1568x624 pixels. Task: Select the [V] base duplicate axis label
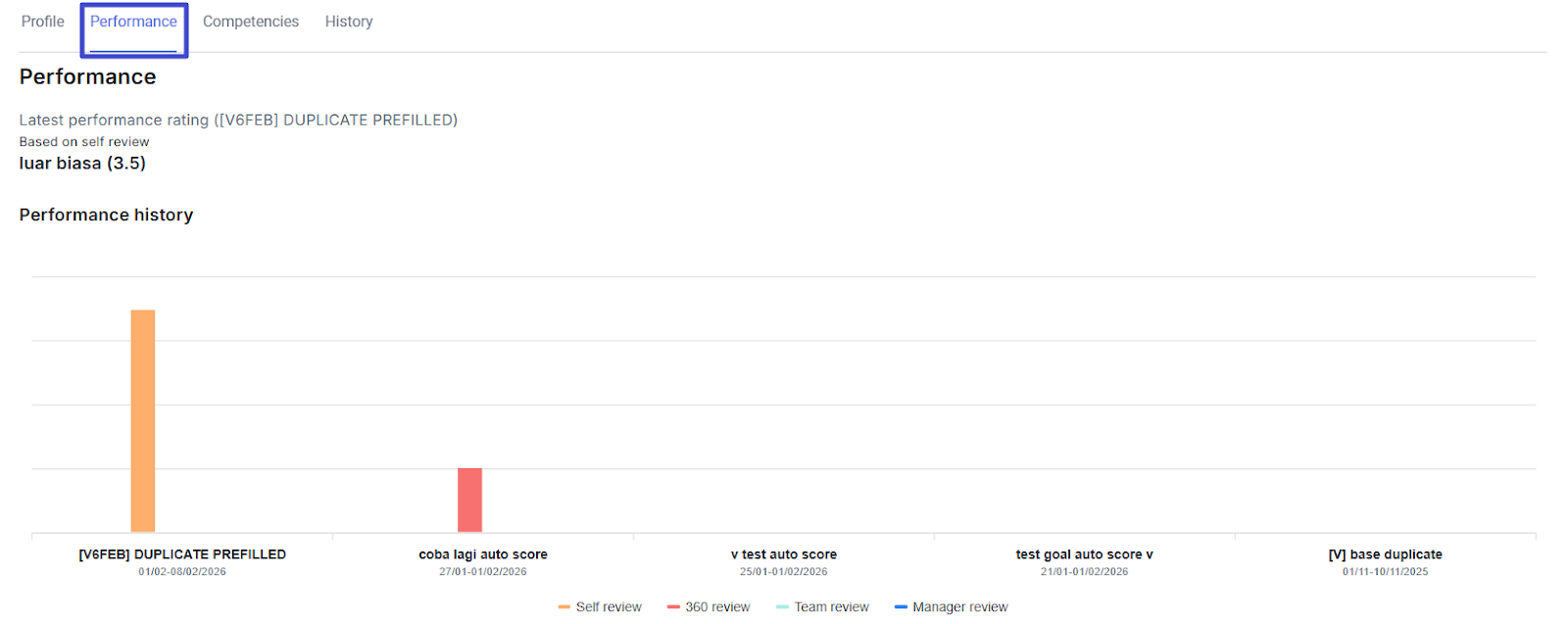point(1385,554)
